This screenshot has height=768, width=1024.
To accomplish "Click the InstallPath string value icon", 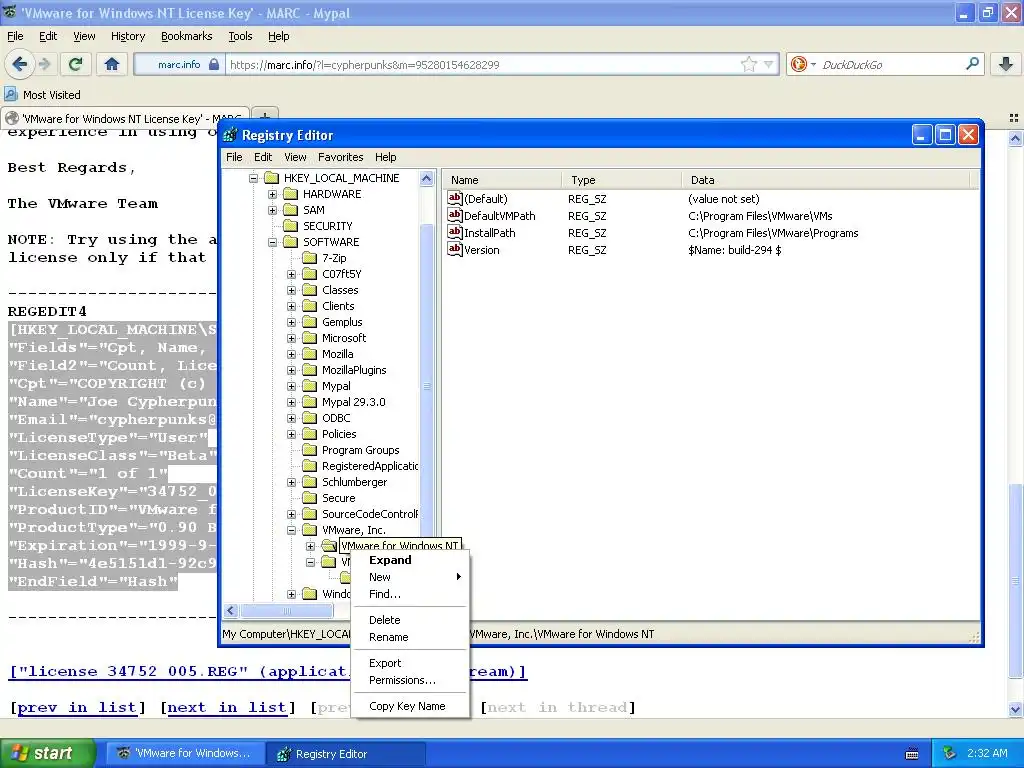I will point(455,232).
